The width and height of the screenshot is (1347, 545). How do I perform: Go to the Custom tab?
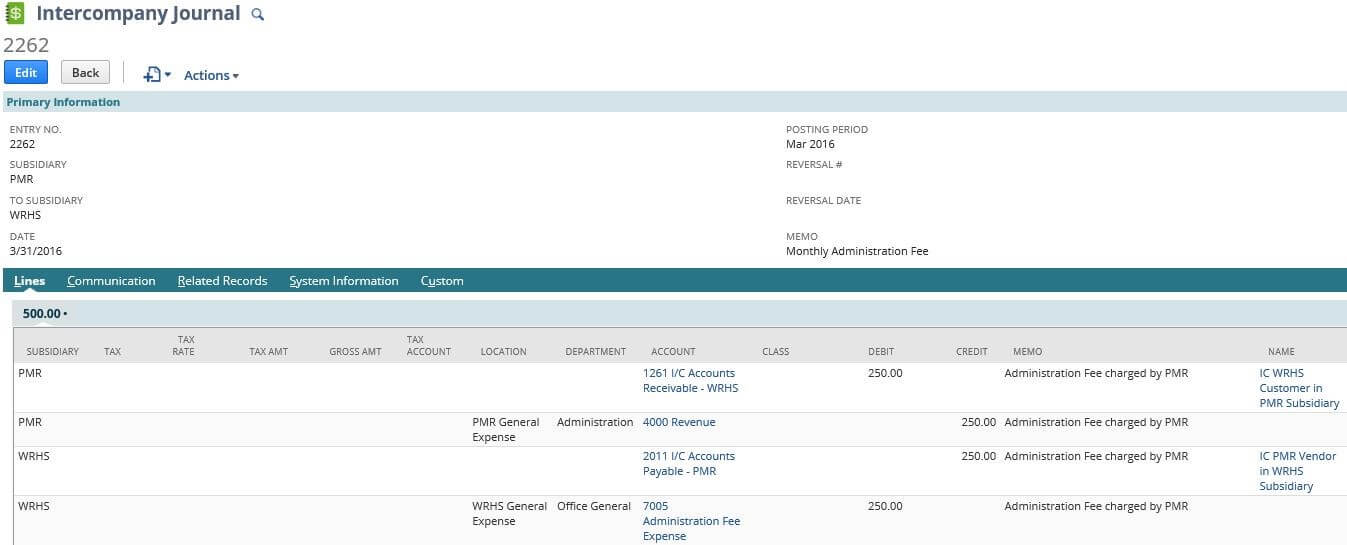point(441,281)
